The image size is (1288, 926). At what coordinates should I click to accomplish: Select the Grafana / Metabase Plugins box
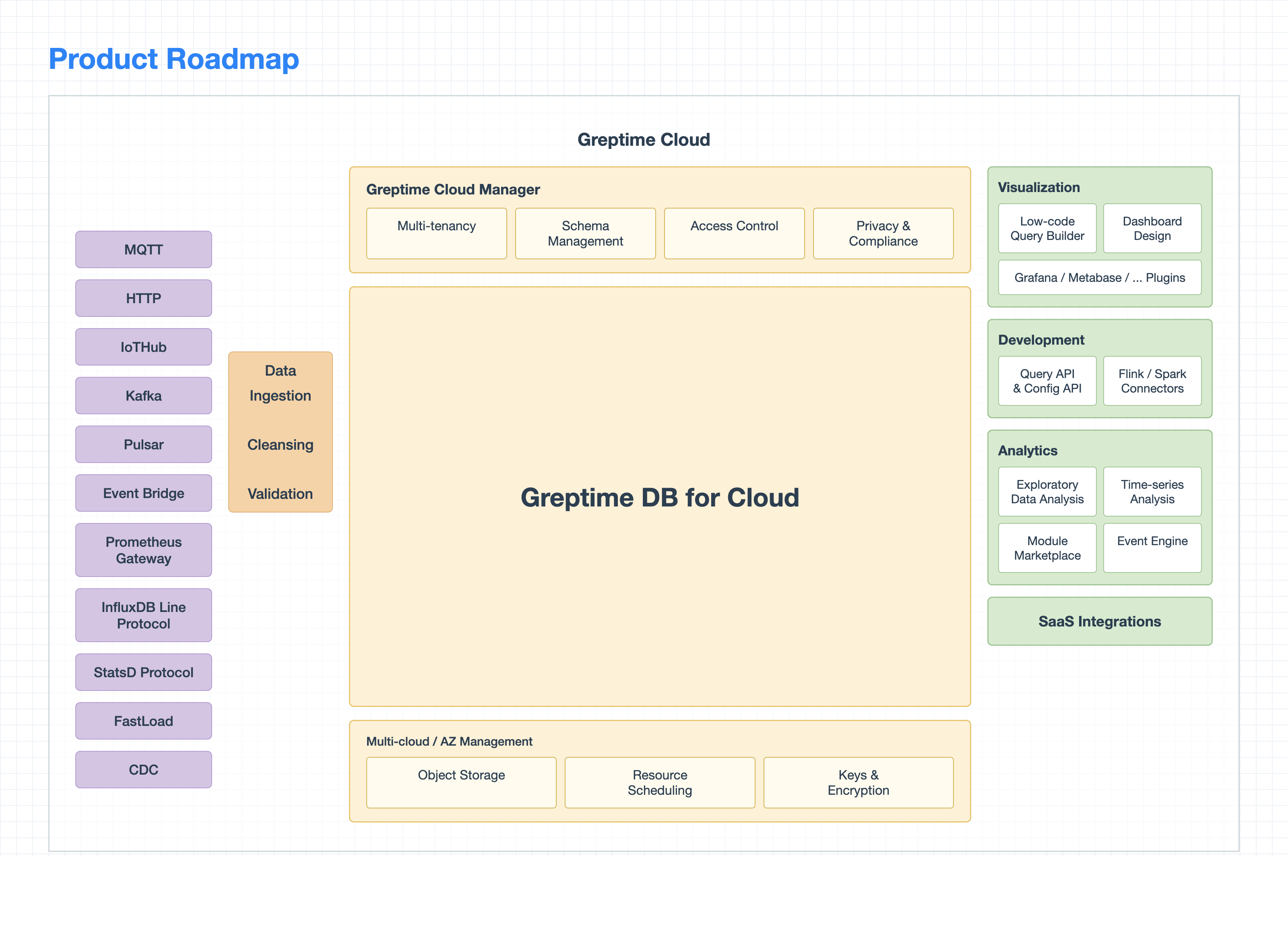[1100, 278]
